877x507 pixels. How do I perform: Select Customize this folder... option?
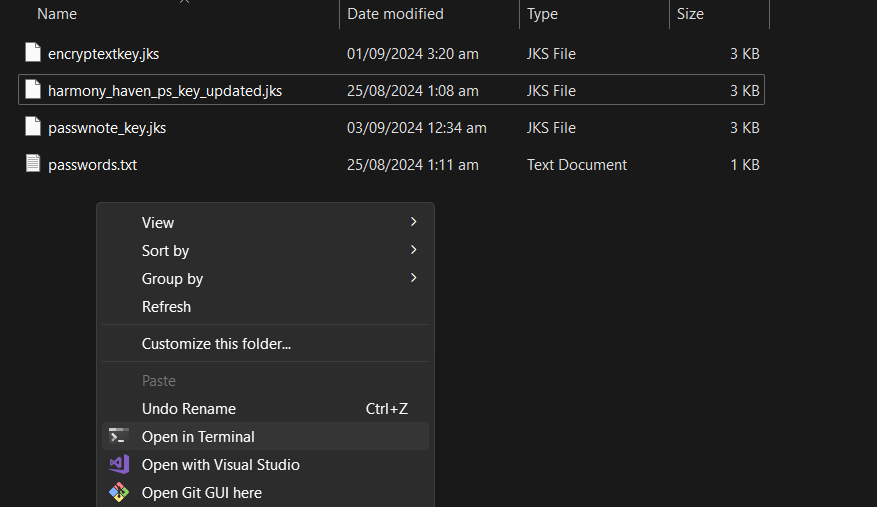point(216,344)
